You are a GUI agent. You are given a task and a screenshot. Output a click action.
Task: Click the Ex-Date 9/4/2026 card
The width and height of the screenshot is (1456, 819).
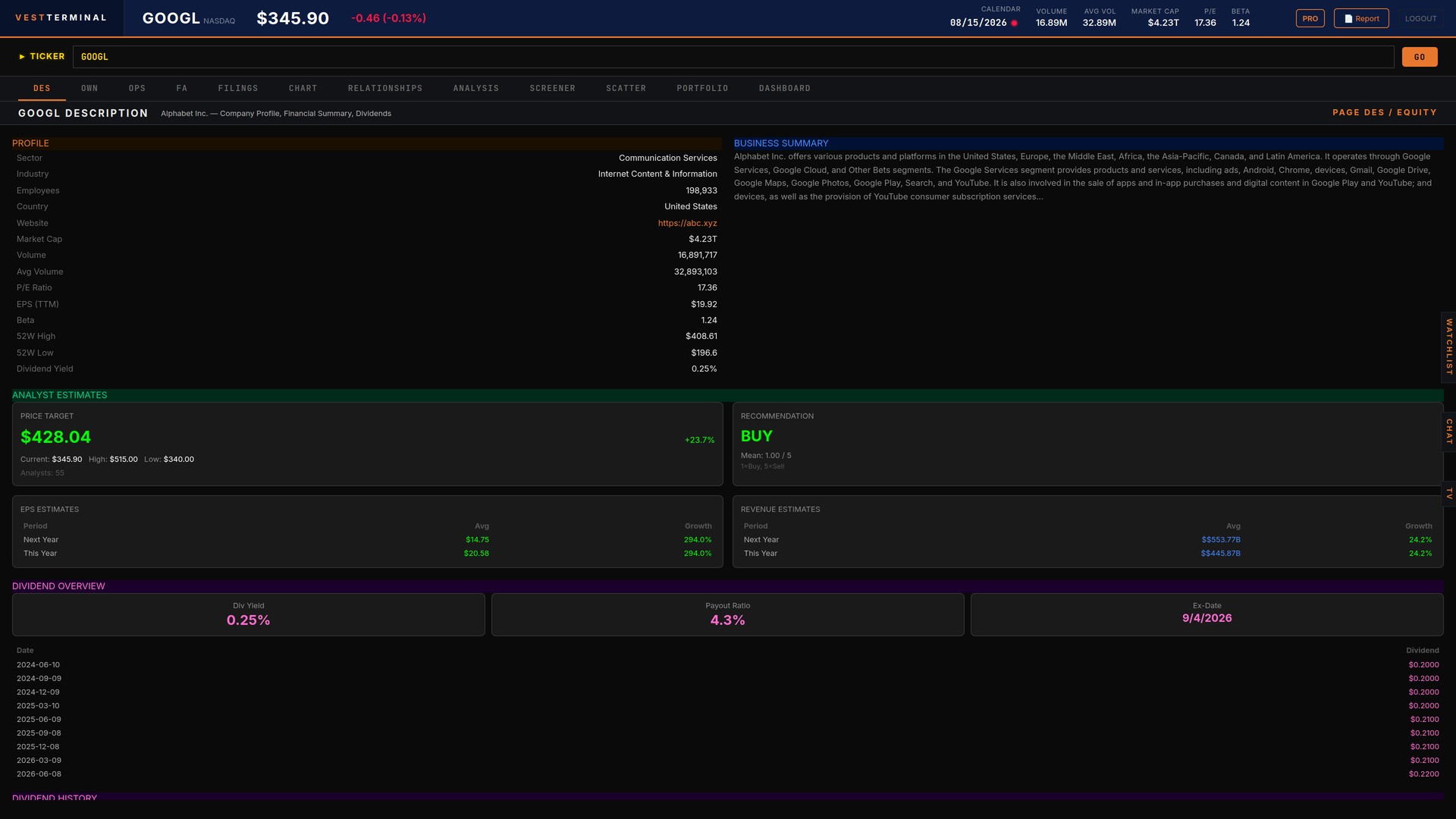click(1207, 614)
